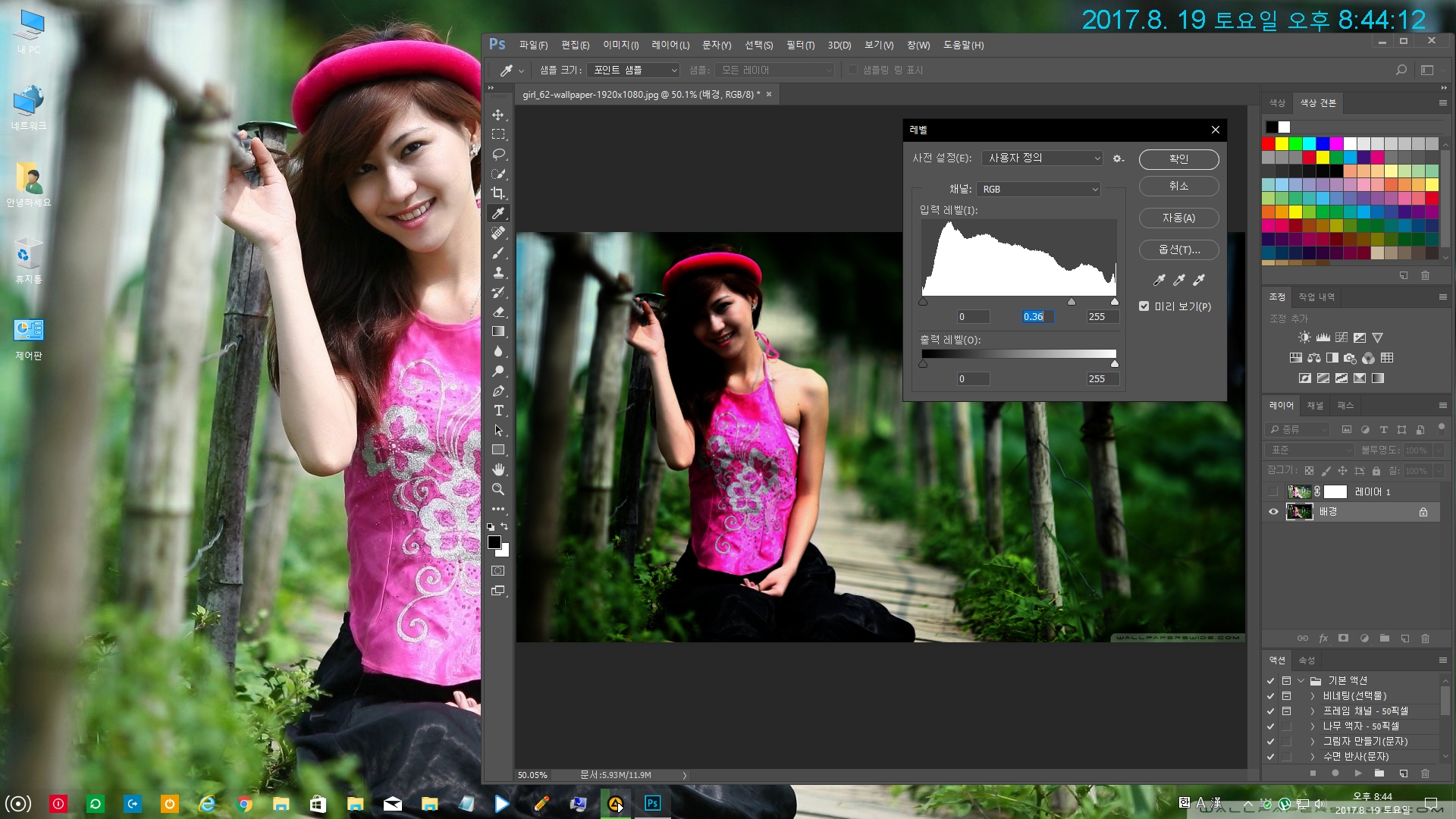This screenshot has width=1456, height=819.
Task: Expand the 프레임 채널 - 50픽셀 action
Action: coord(1313,711)
